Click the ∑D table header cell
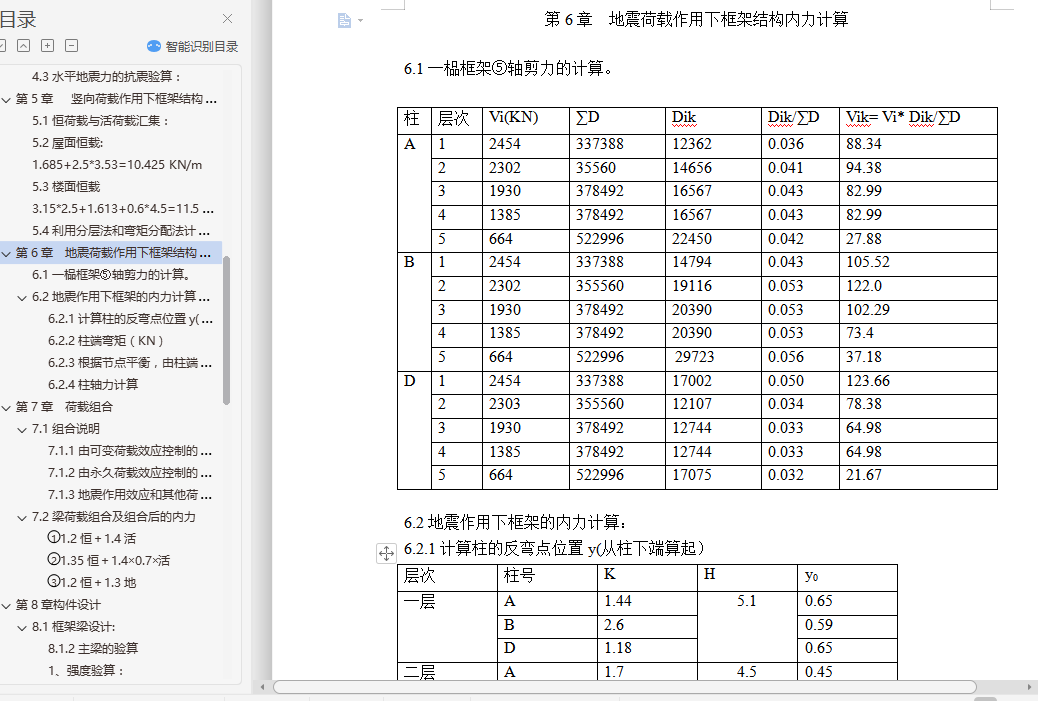 [x=617, y=120]
